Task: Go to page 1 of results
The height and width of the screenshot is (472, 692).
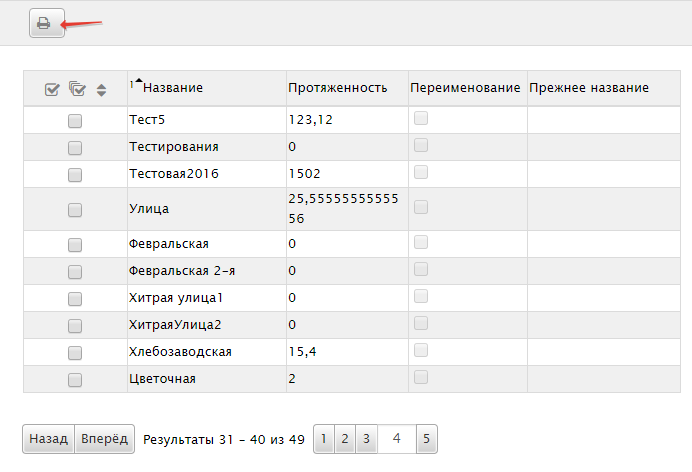Action: tap(324, 439)
